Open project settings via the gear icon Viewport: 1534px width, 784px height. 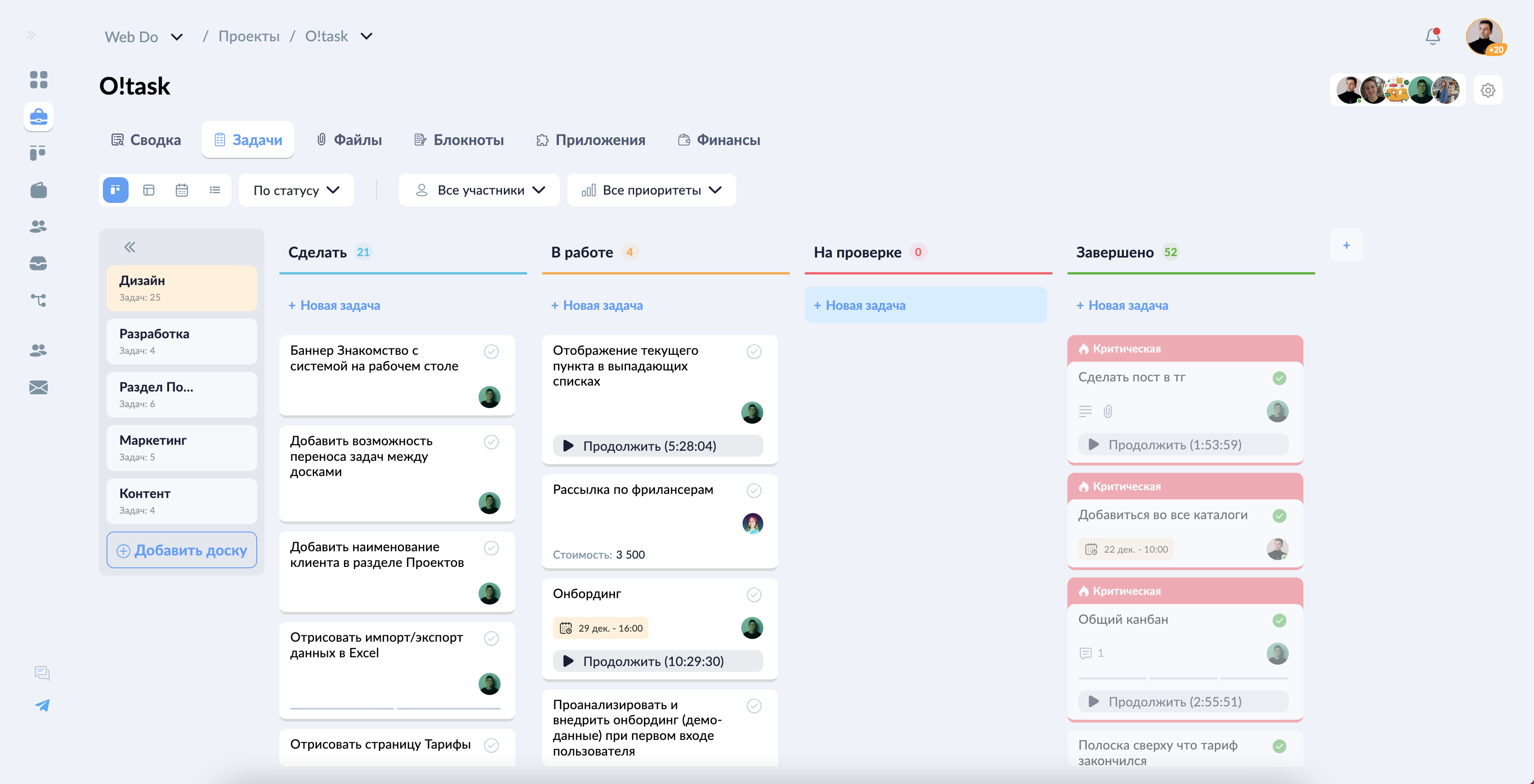coord(1488,90)
